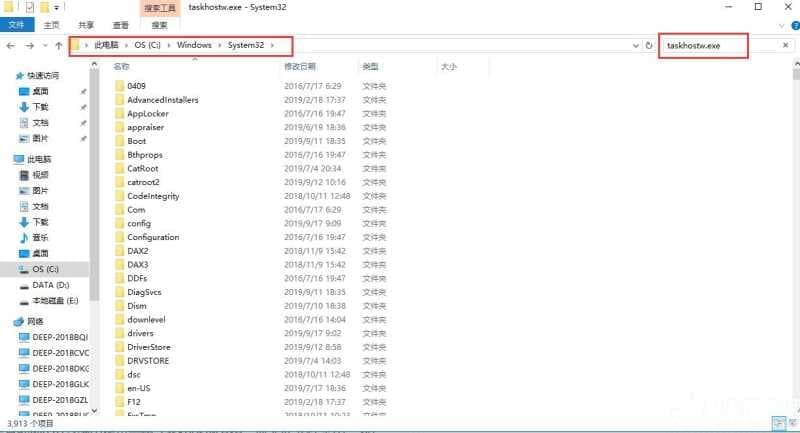The image size is (800, 433).
Task: Select 网络 in the navigation pane
Action: 35,321
